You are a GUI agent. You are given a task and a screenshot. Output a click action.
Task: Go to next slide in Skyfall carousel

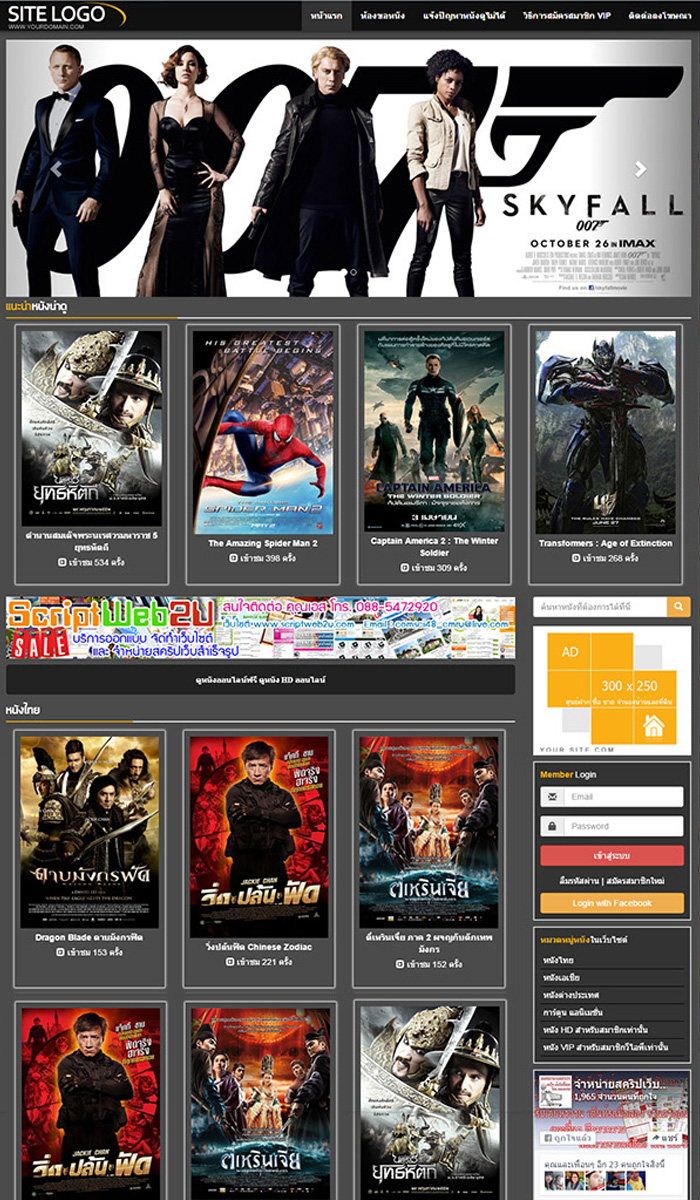(640, 170)
